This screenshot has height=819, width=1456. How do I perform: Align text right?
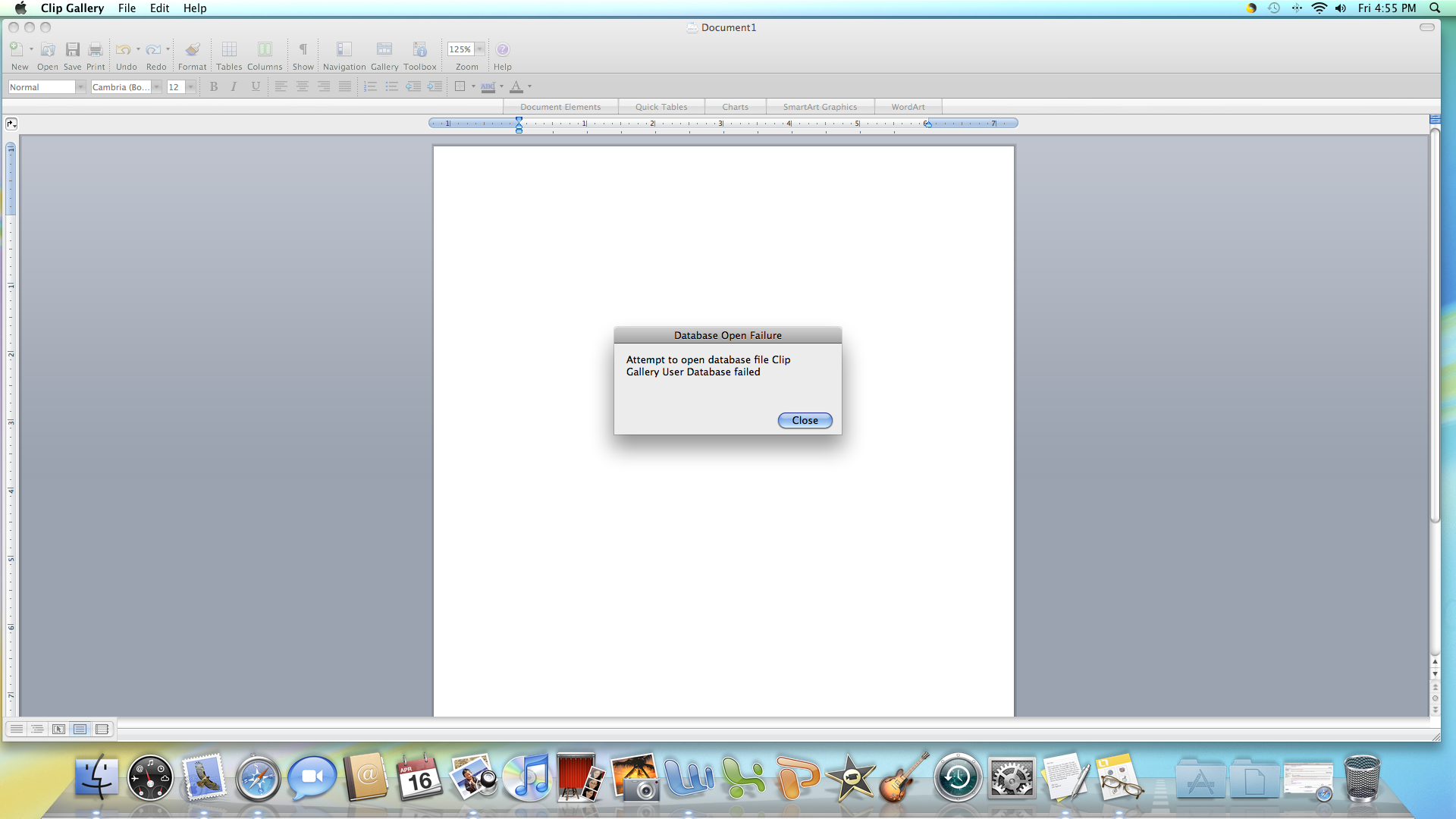pyautogui.click(x=323, y=86)
